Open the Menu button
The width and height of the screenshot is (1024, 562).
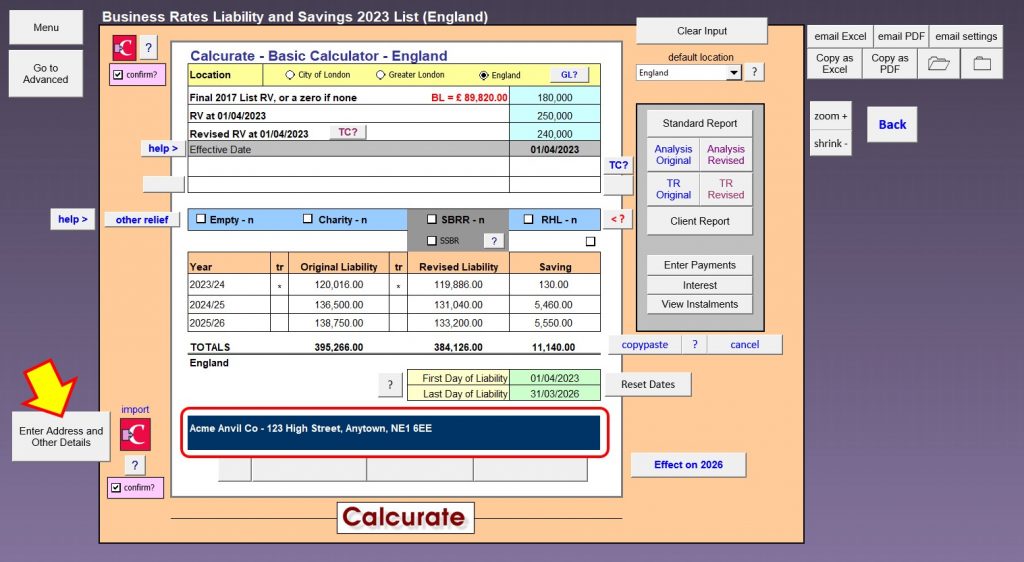(46, 28)
